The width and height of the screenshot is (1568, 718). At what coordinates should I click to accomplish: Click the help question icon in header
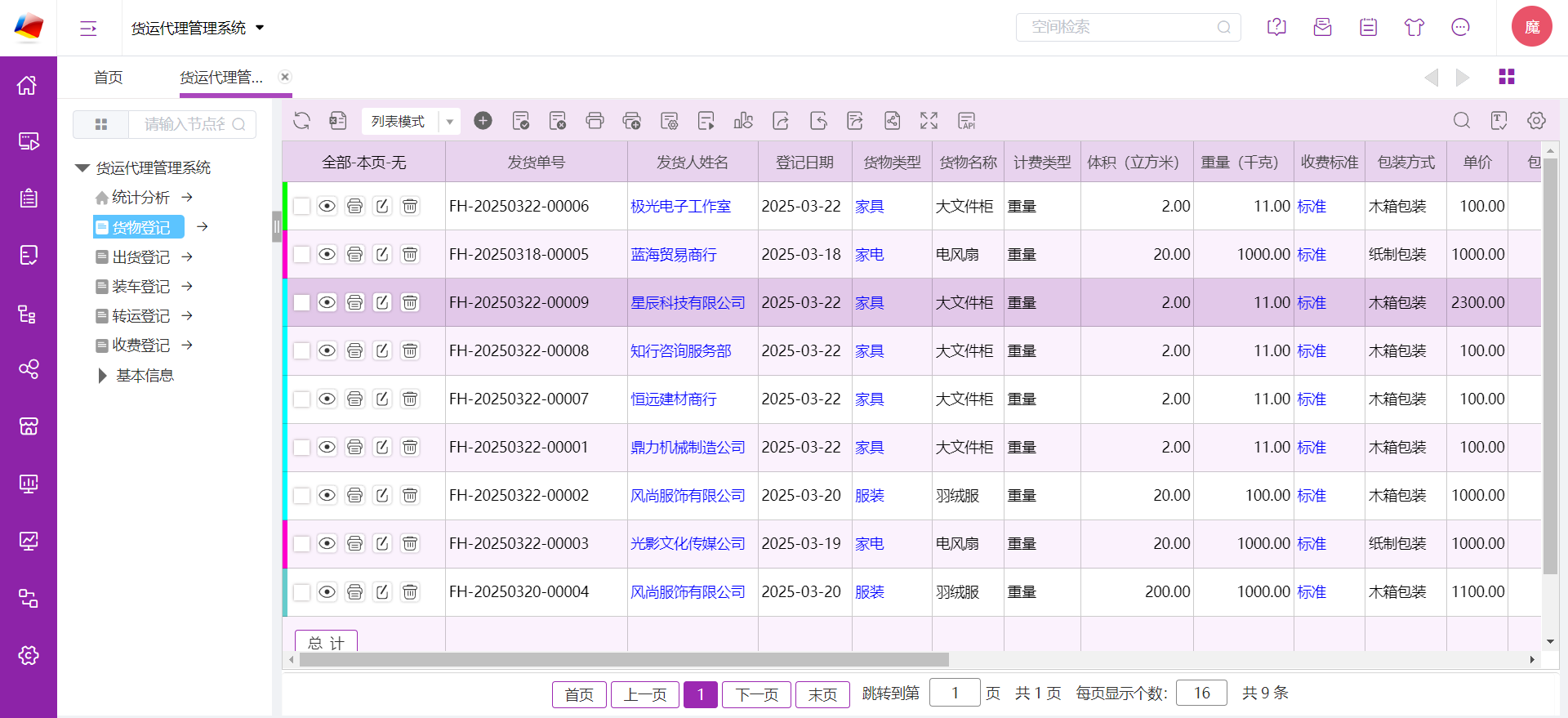coord(1276,27)
